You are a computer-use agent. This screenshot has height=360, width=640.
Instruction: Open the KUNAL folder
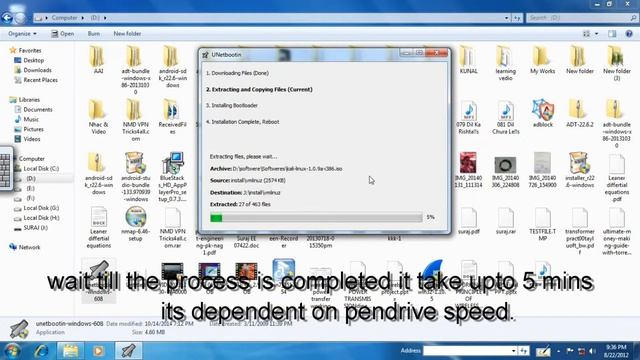tap(468, 60)
